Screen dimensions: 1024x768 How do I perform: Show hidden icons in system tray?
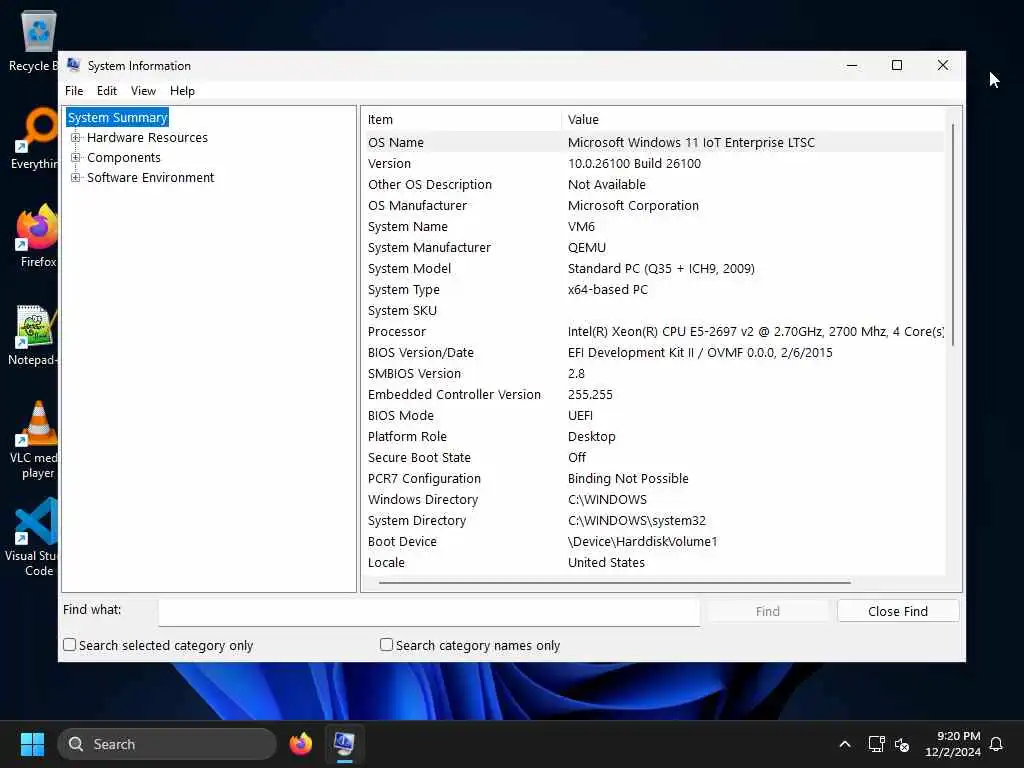click(x=844, y=744)
